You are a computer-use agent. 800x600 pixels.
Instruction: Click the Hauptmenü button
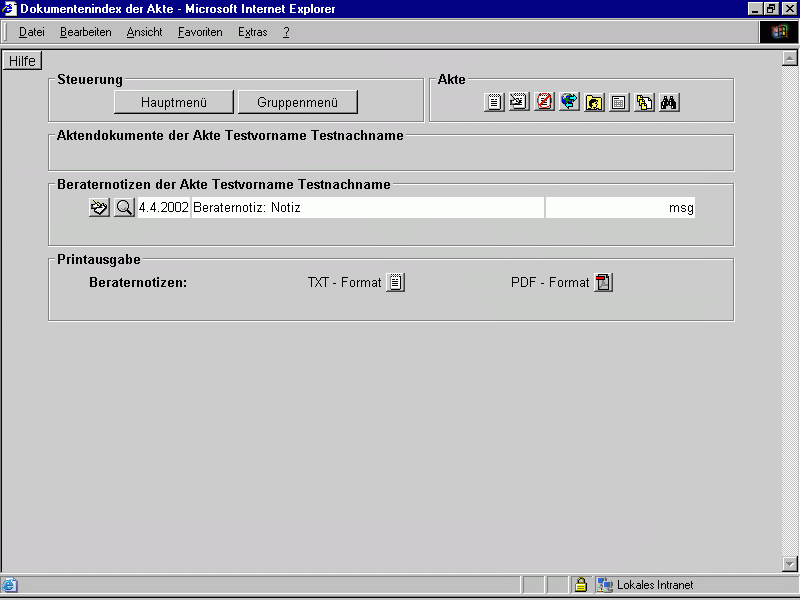173,102
